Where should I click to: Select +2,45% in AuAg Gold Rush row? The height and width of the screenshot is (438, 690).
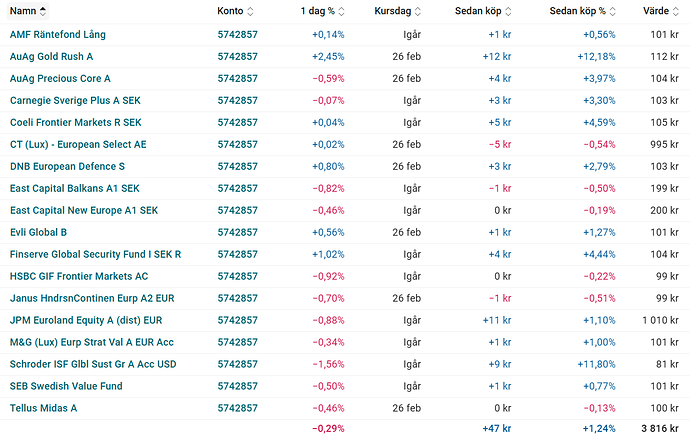pyautogui.click(x=328, y=56)
